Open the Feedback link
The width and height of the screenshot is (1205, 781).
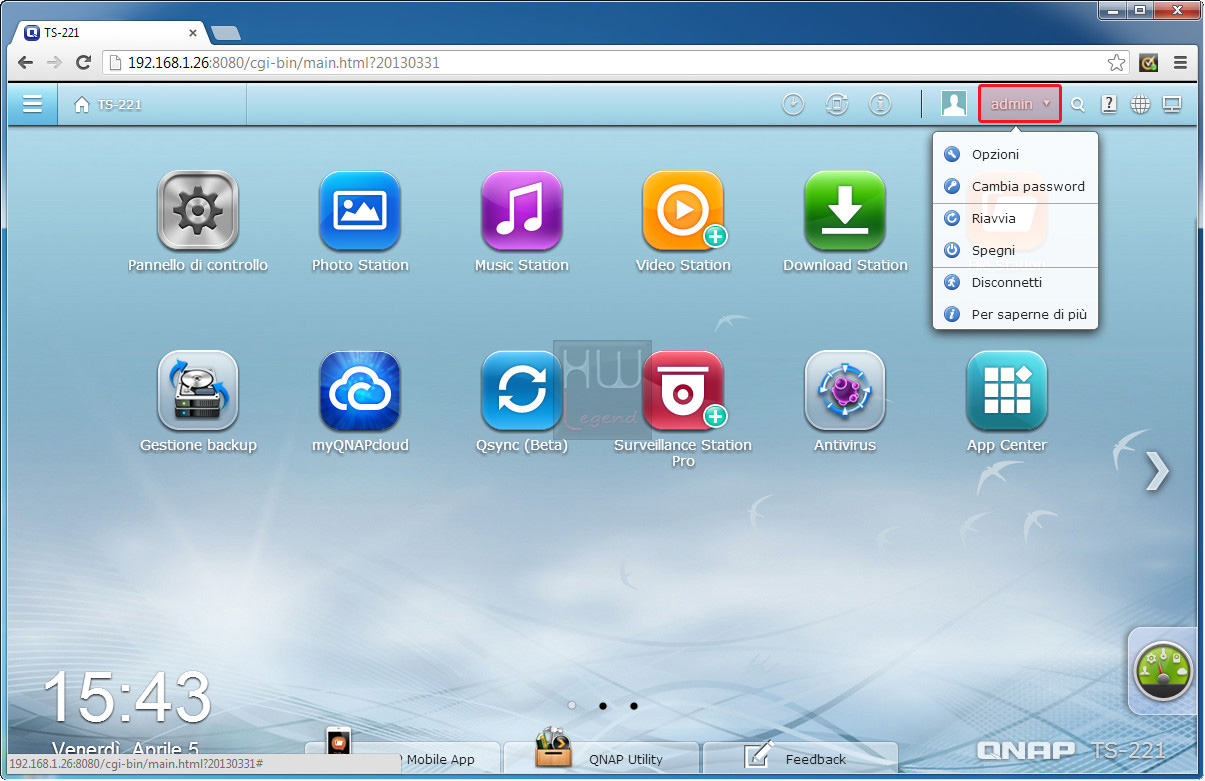[x=800, y=757]
